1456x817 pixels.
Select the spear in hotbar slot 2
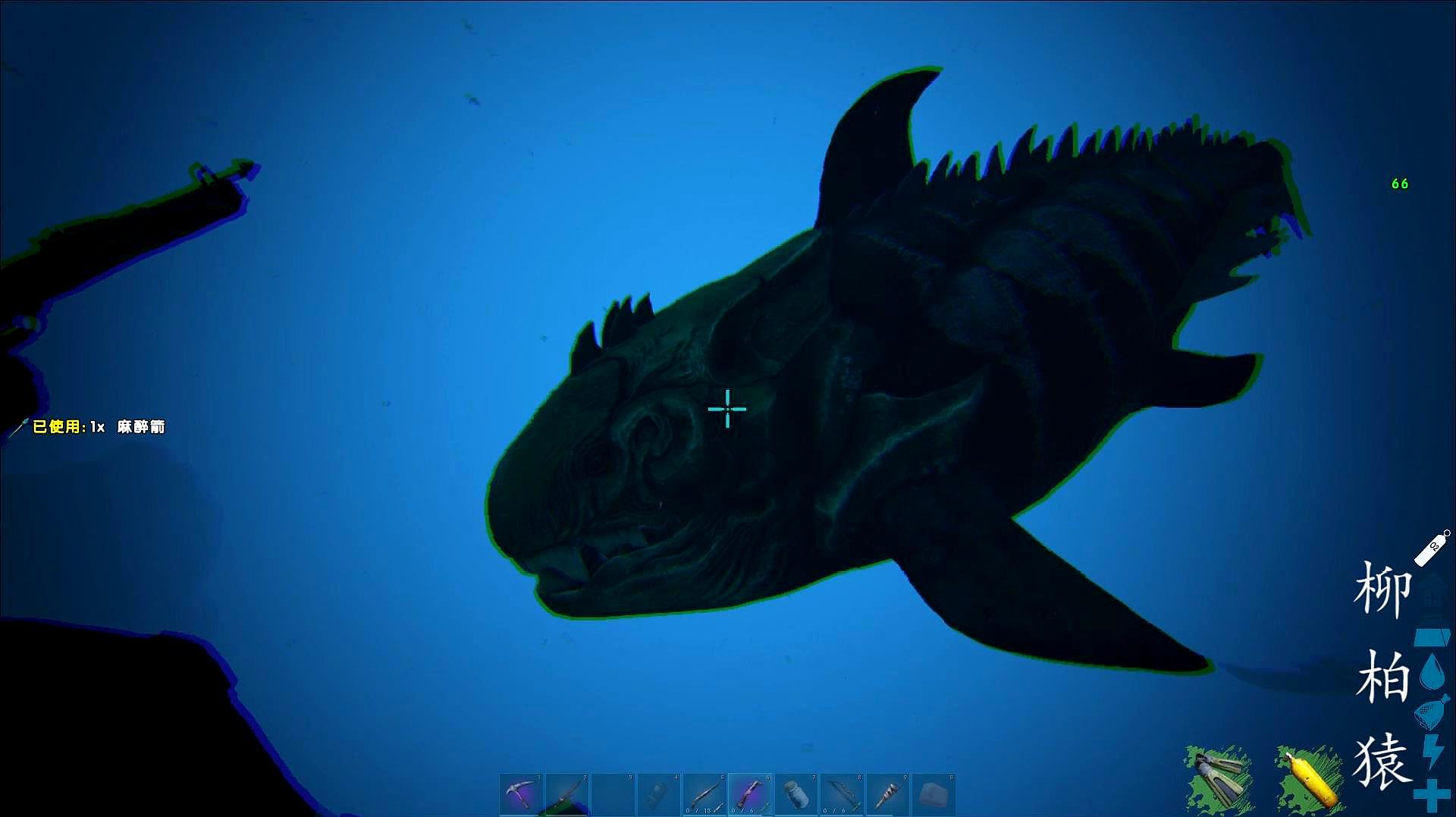567,795
